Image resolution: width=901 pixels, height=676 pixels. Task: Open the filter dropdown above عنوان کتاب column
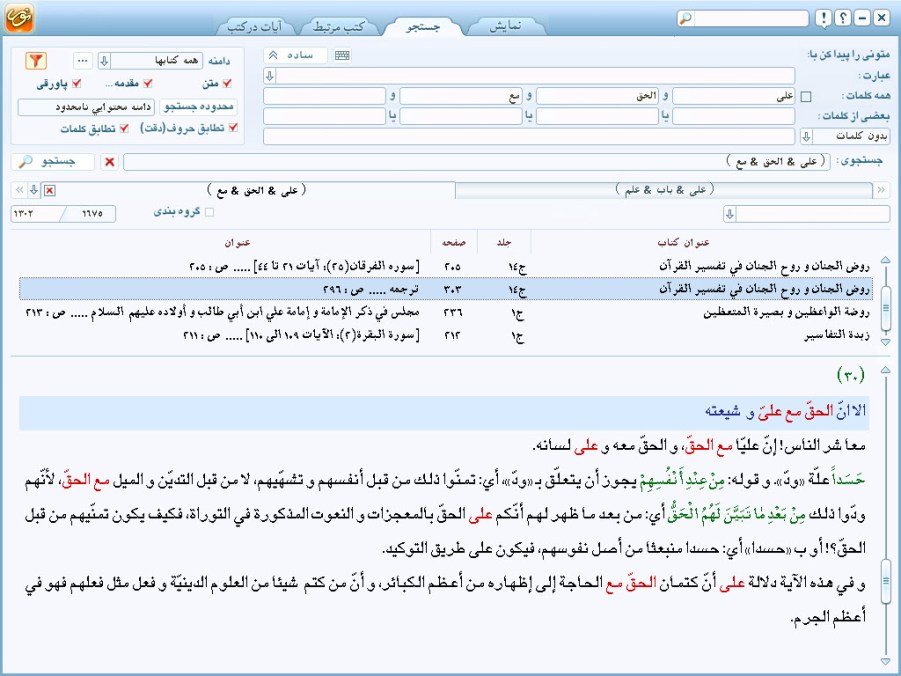click(730, 214)
